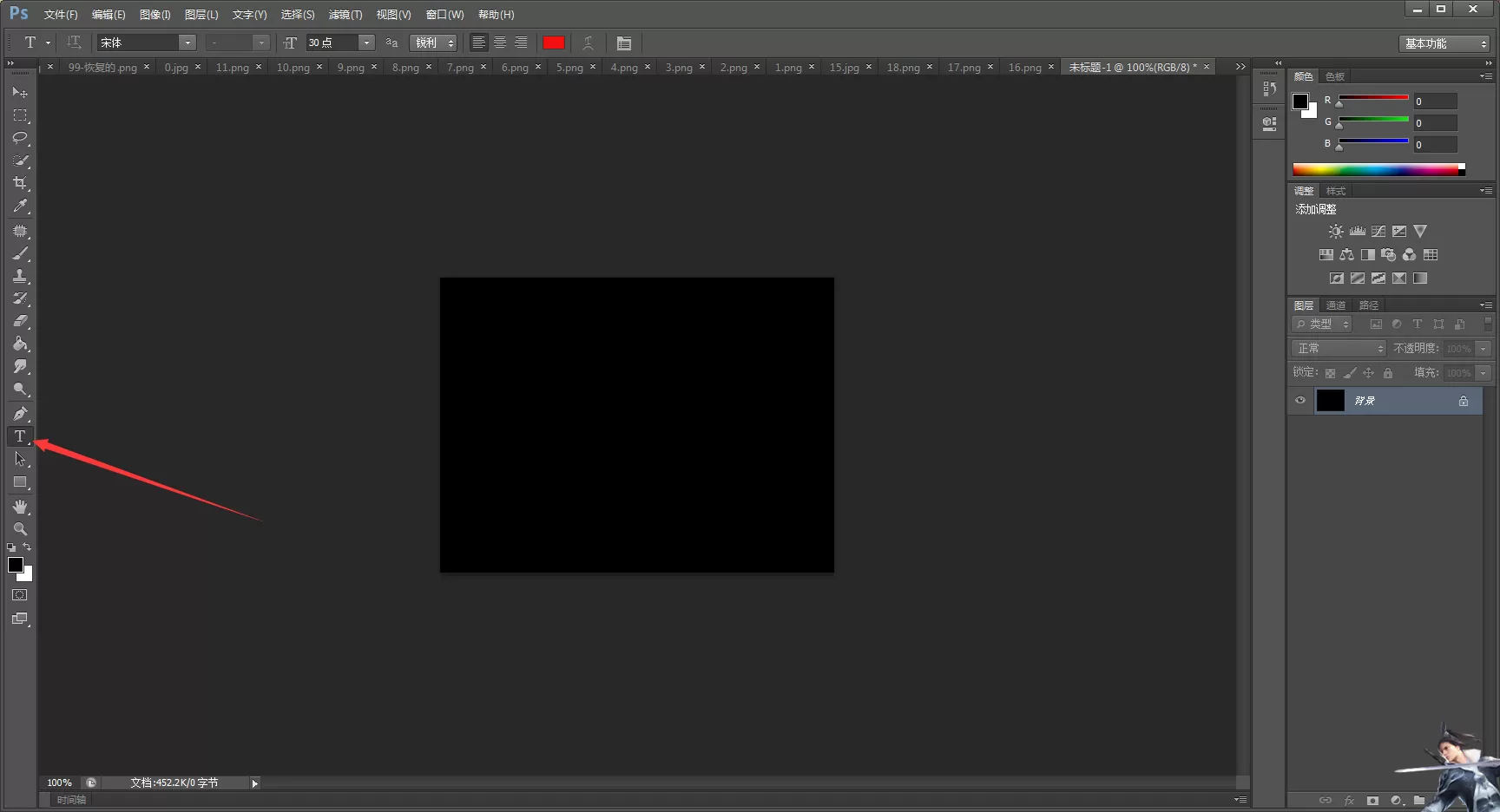Open the 宋体 font family dropdown
The image size is (1500, 812).
146,43
